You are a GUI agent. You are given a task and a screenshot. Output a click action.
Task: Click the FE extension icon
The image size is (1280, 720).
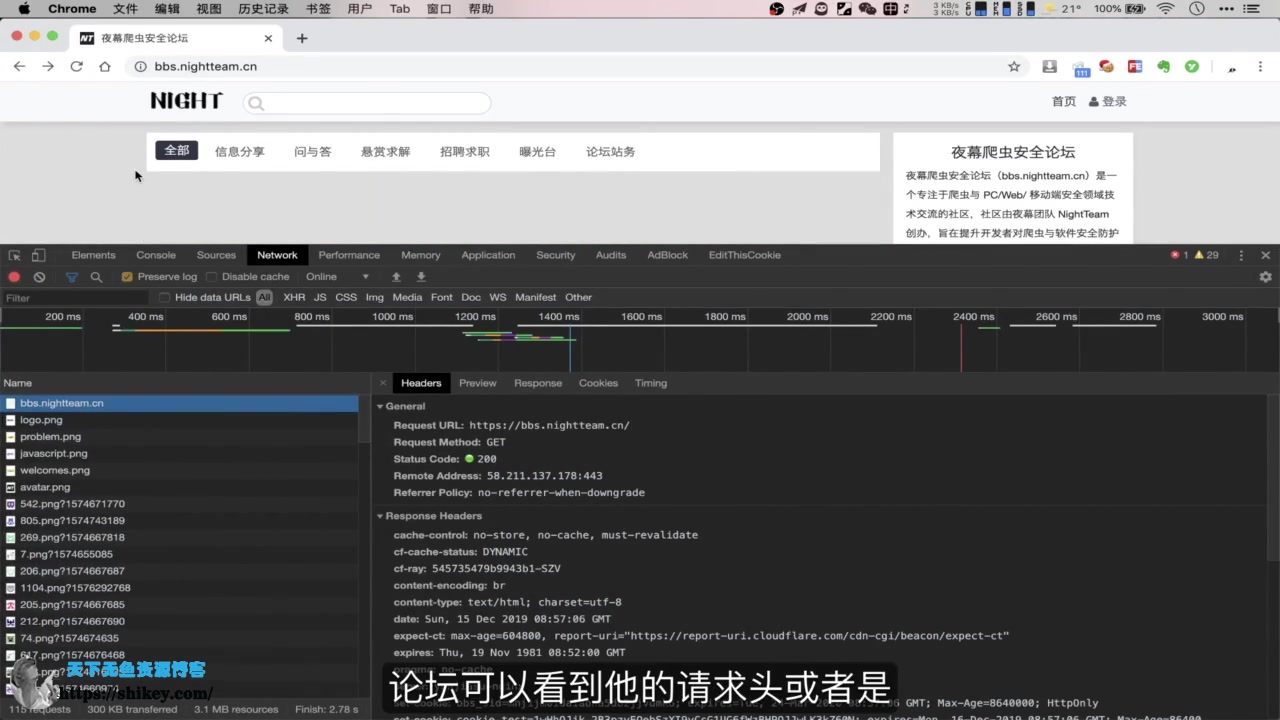click(x=1135, y=67)
